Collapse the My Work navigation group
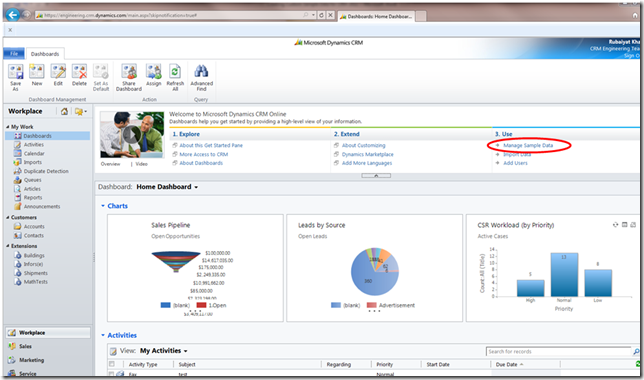 click(x=8, y=127)
